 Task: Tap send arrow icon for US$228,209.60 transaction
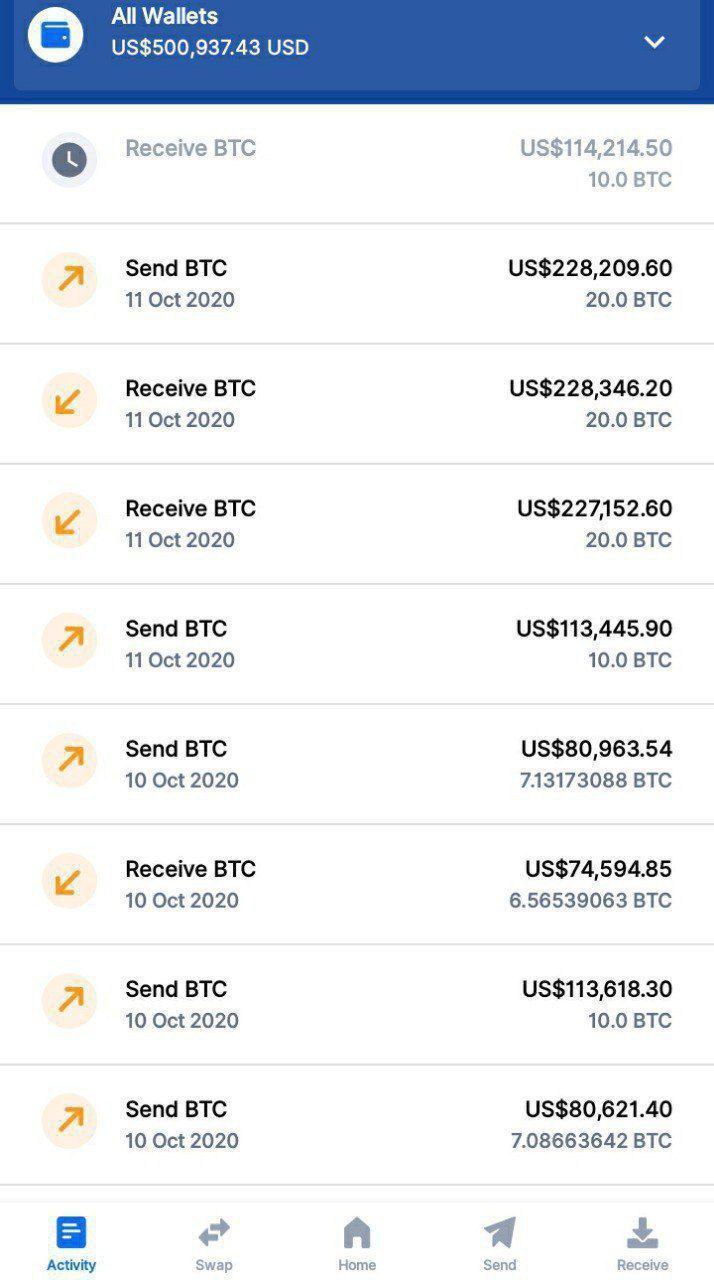click(69, 280)
